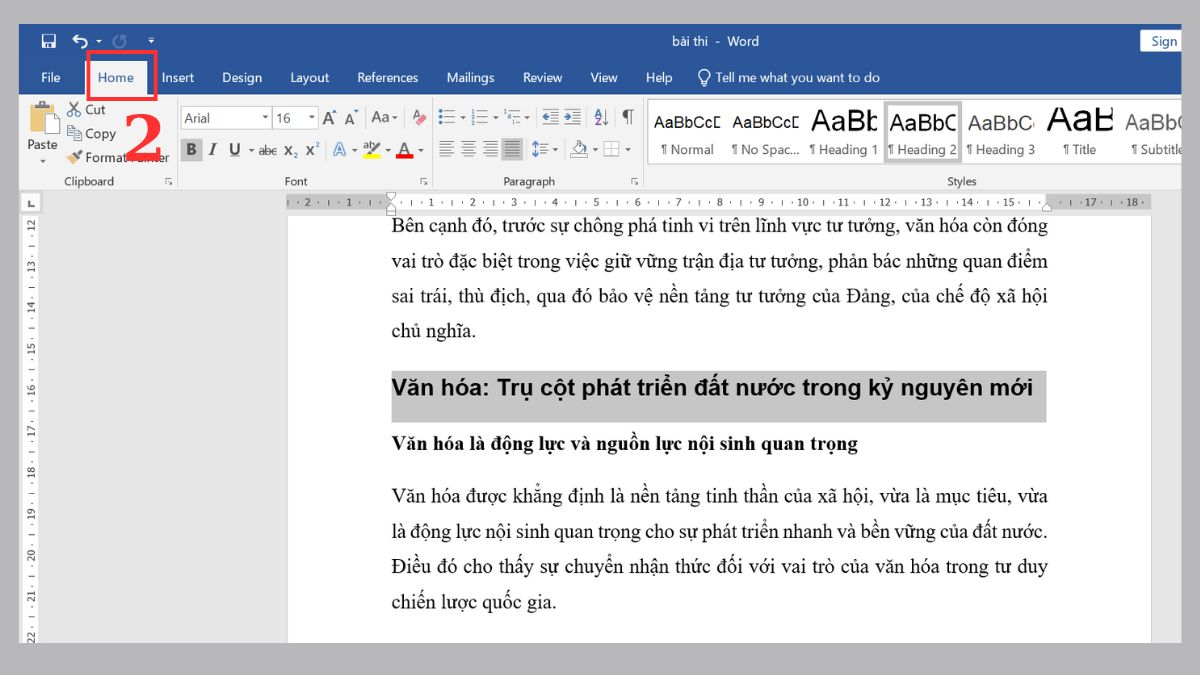Click the Save icon in title bar
The width and height of the screenshot is (1200, 675).
49,41
